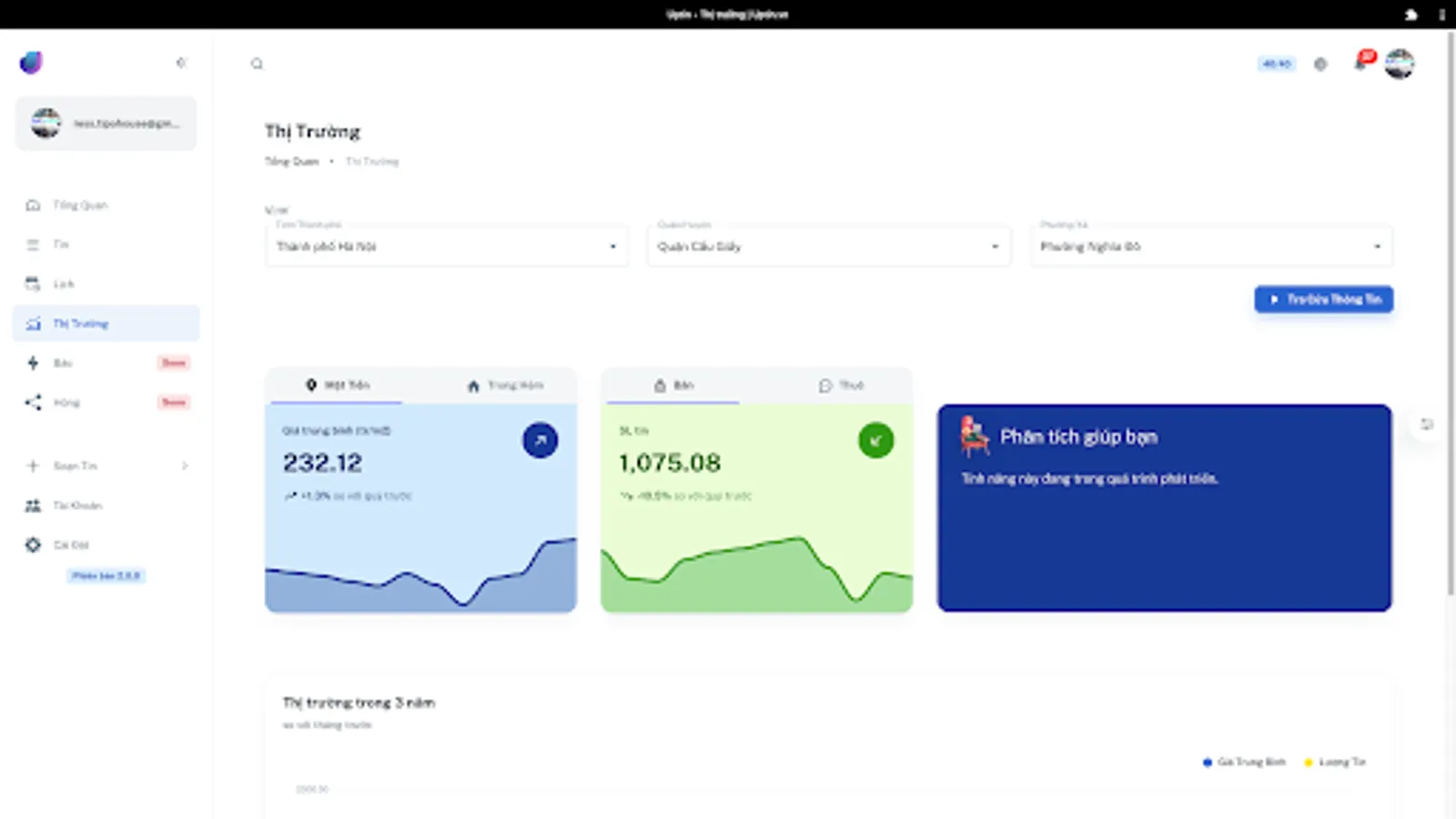Viewport: 1456px width, 819px height.
Task: Expand the Soạn Tin sidebar submenu
Action: click(x=106, y=466)
